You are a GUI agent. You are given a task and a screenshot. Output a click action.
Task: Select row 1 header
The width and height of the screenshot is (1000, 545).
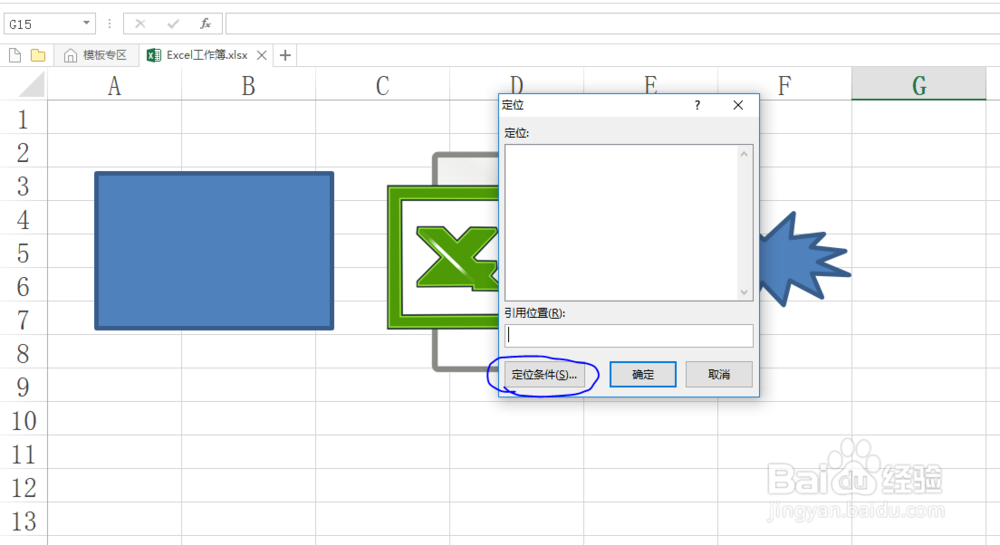click(x=23, y=119)
